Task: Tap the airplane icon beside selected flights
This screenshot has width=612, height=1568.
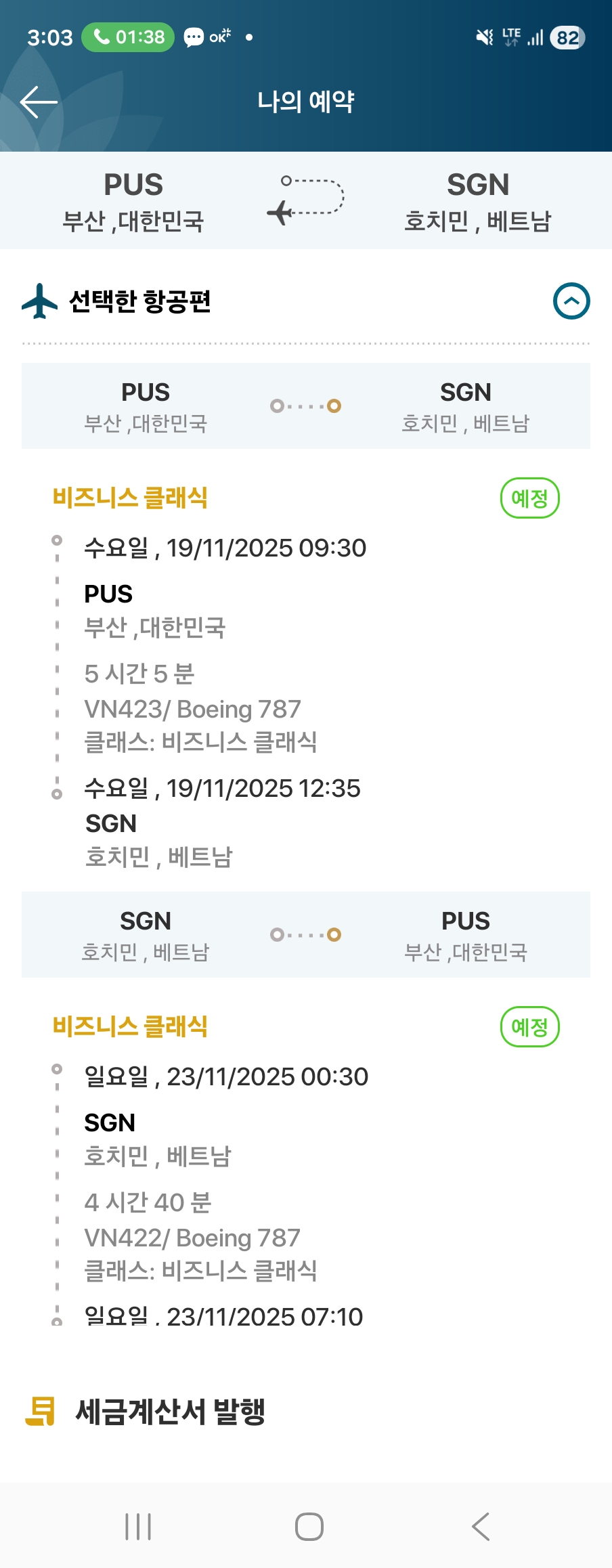Action: pyautogui.click(x=39, y=301)
